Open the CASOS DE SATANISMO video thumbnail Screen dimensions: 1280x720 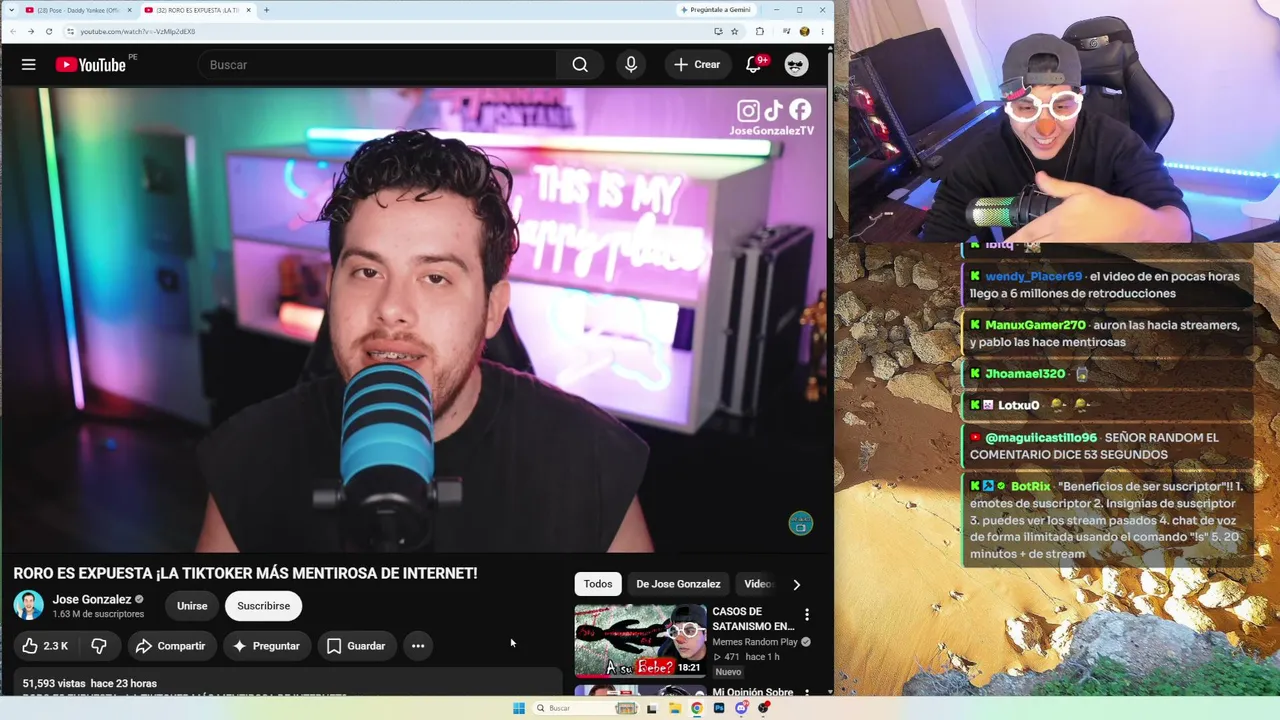[640, 641]
